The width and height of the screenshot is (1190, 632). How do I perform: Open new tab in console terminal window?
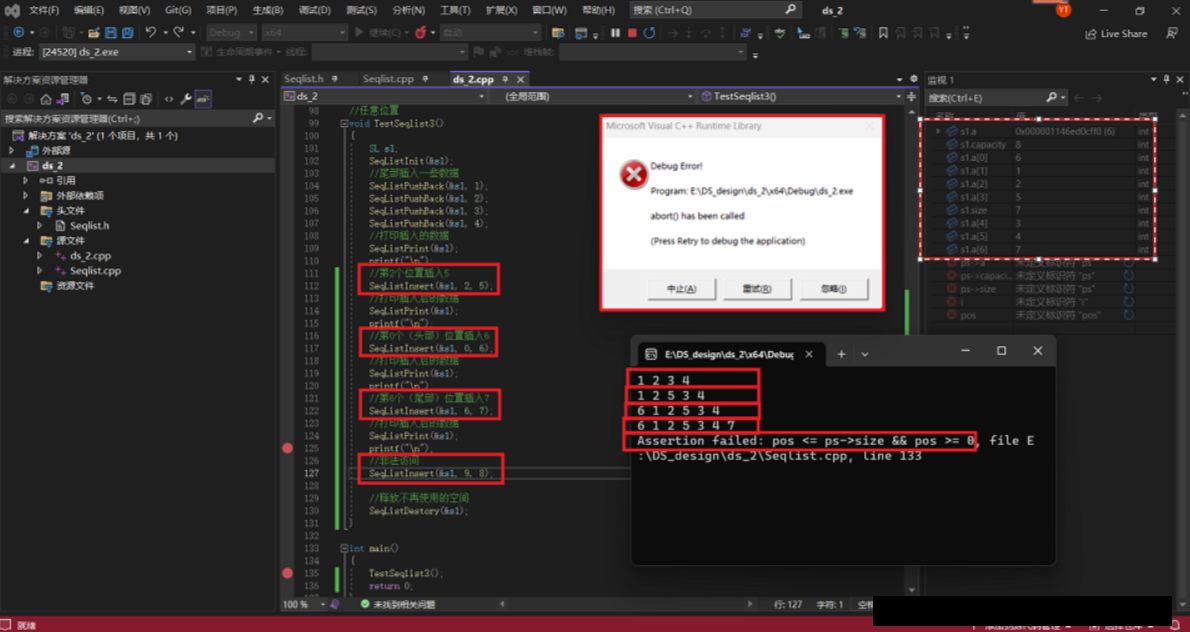[x=841, y=354]
